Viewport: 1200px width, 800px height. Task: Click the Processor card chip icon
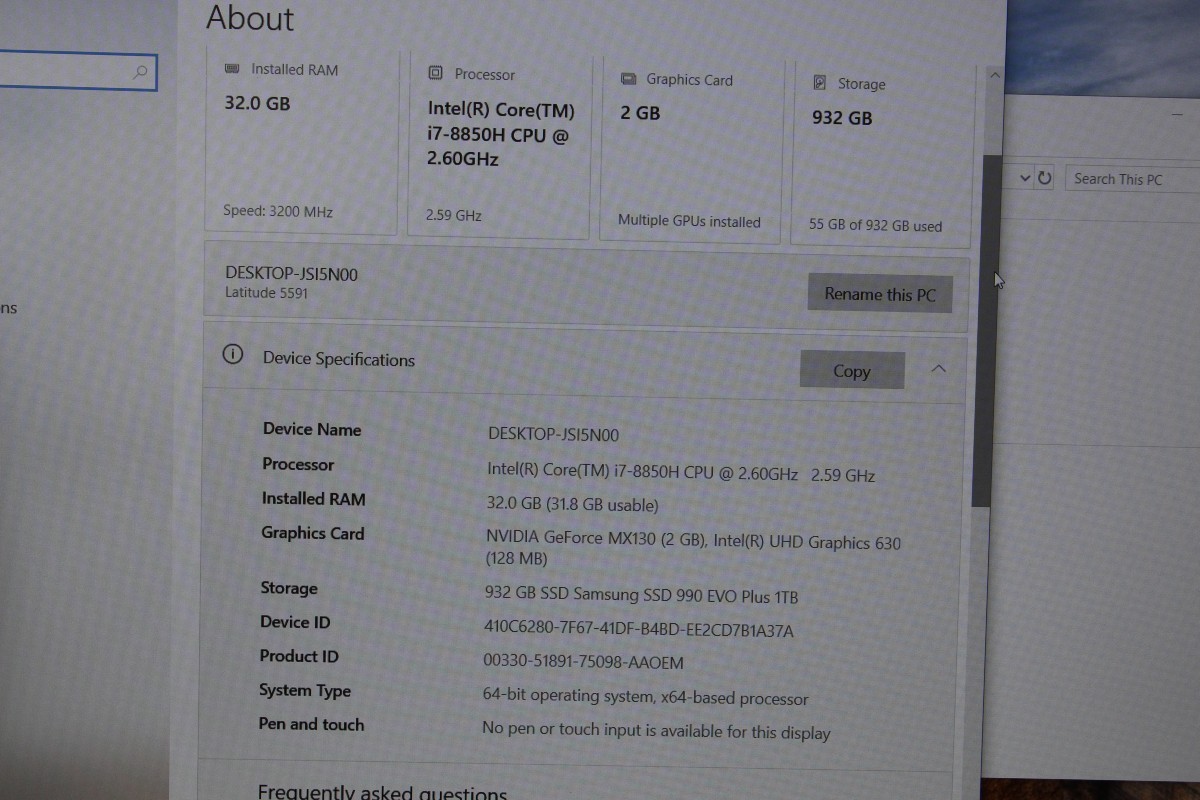(x=435, y=73)
